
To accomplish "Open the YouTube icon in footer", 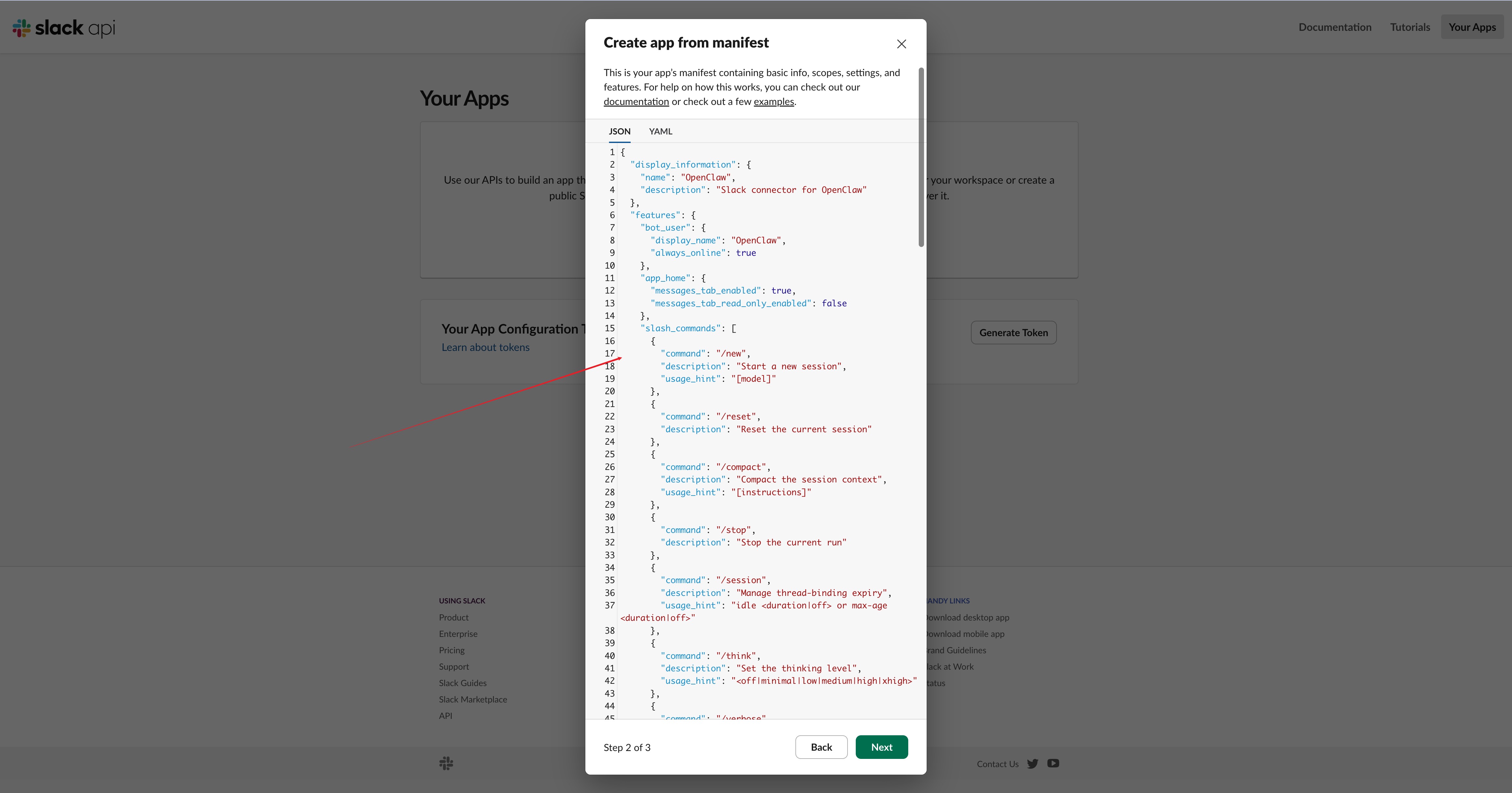I will click(1054, 764).
